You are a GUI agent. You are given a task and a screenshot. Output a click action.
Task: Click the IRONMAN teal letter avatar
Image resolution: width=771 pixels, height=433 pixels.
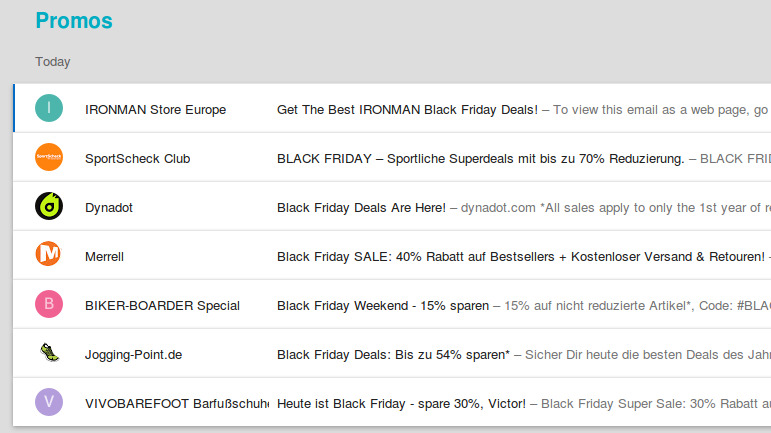pos(49,108)
